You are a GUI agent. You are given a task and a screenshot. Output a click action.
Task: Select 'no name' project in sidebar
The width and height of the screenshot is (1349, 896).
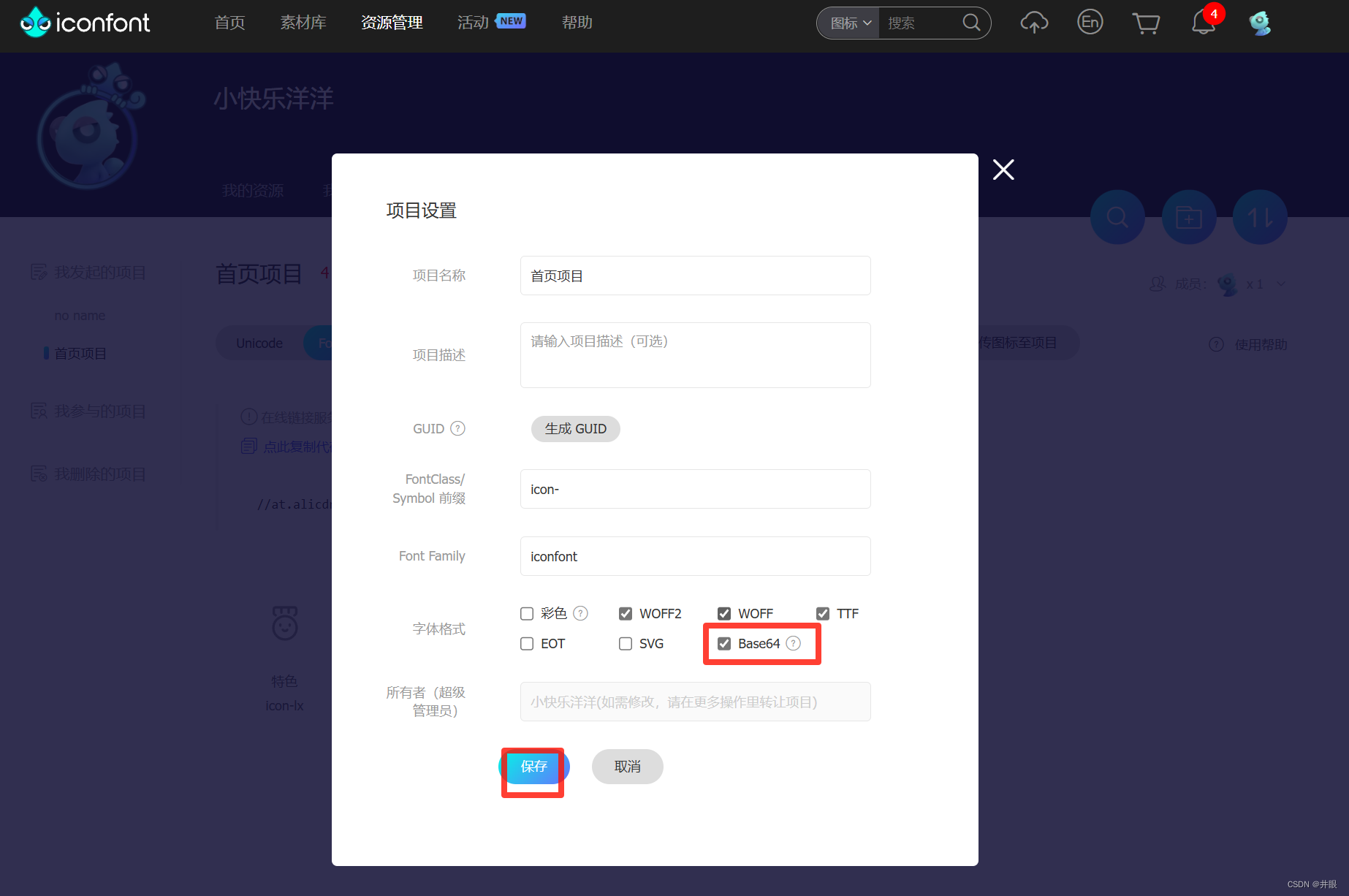click(80, 316)
